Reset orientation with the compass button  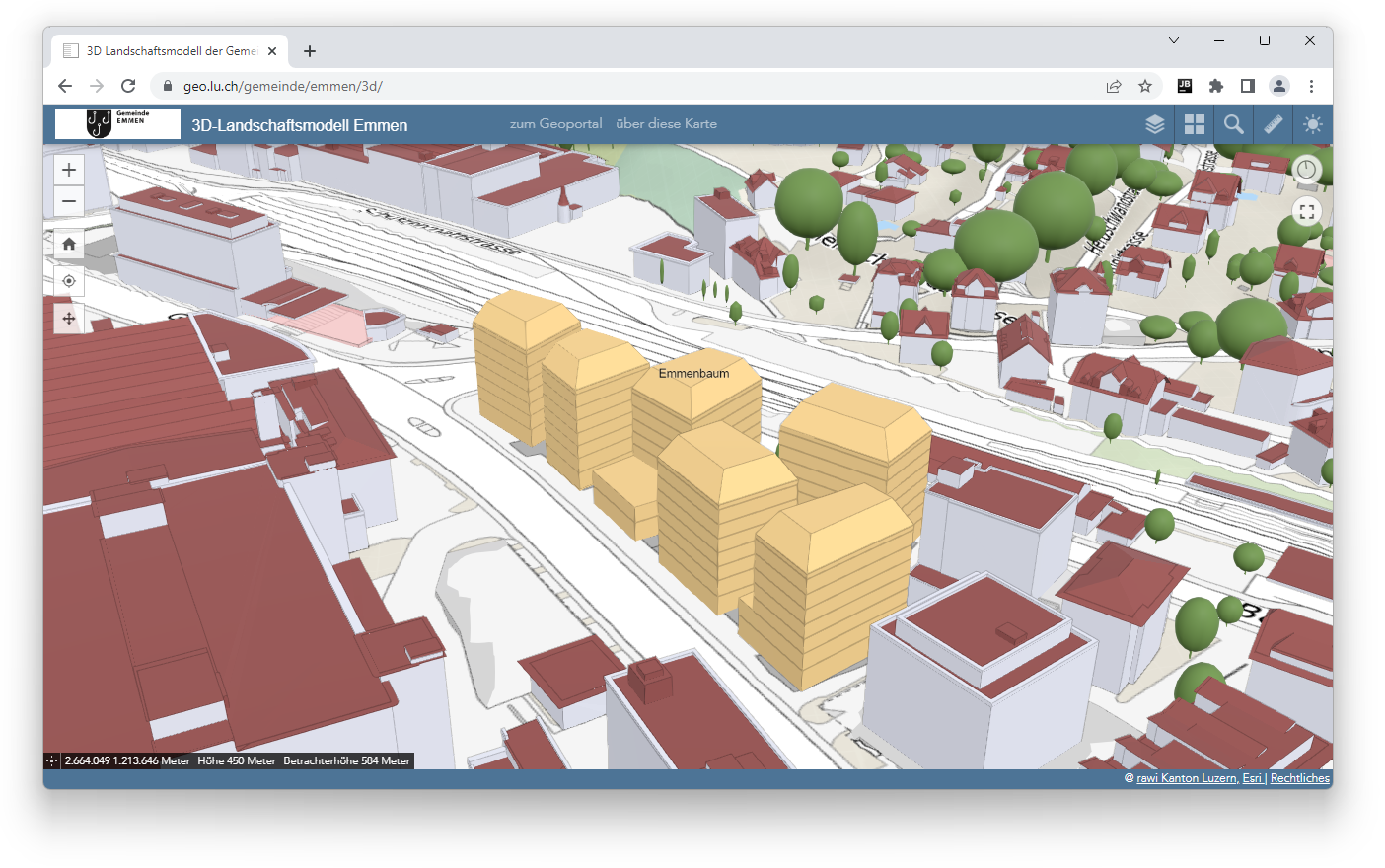[1306, 170]
